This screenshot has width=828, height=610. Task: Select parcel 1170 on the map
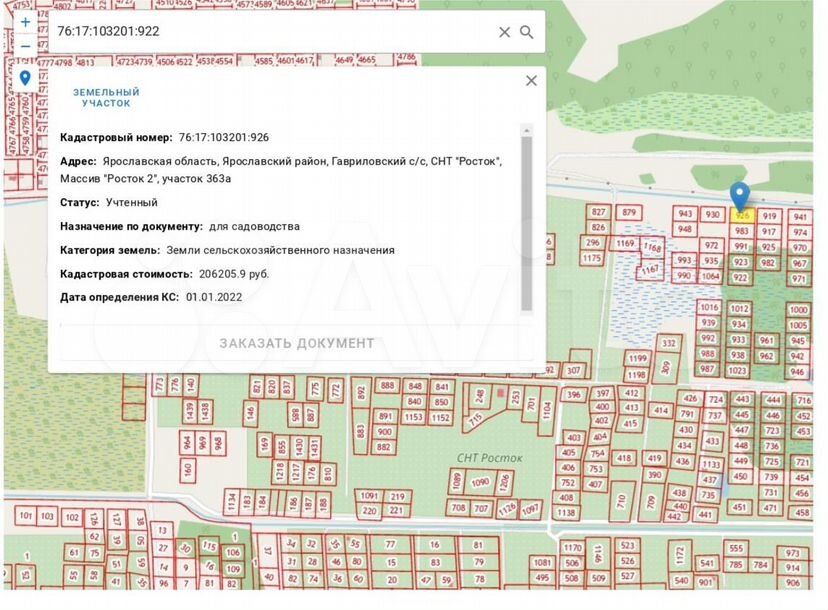pyautogui.click(x=572, y=548)
